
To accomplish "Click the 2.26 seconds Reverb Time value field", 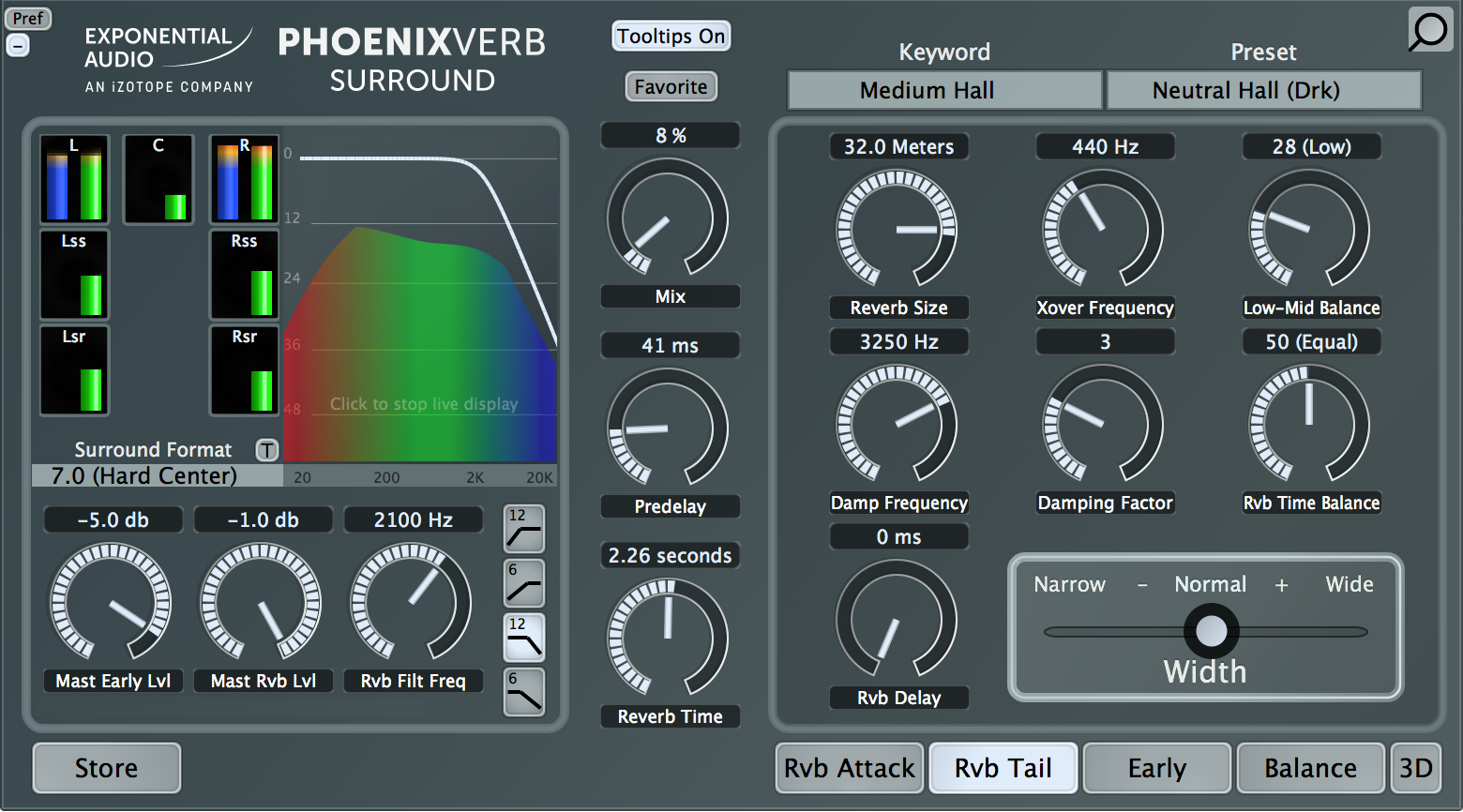I will [670, 555].
